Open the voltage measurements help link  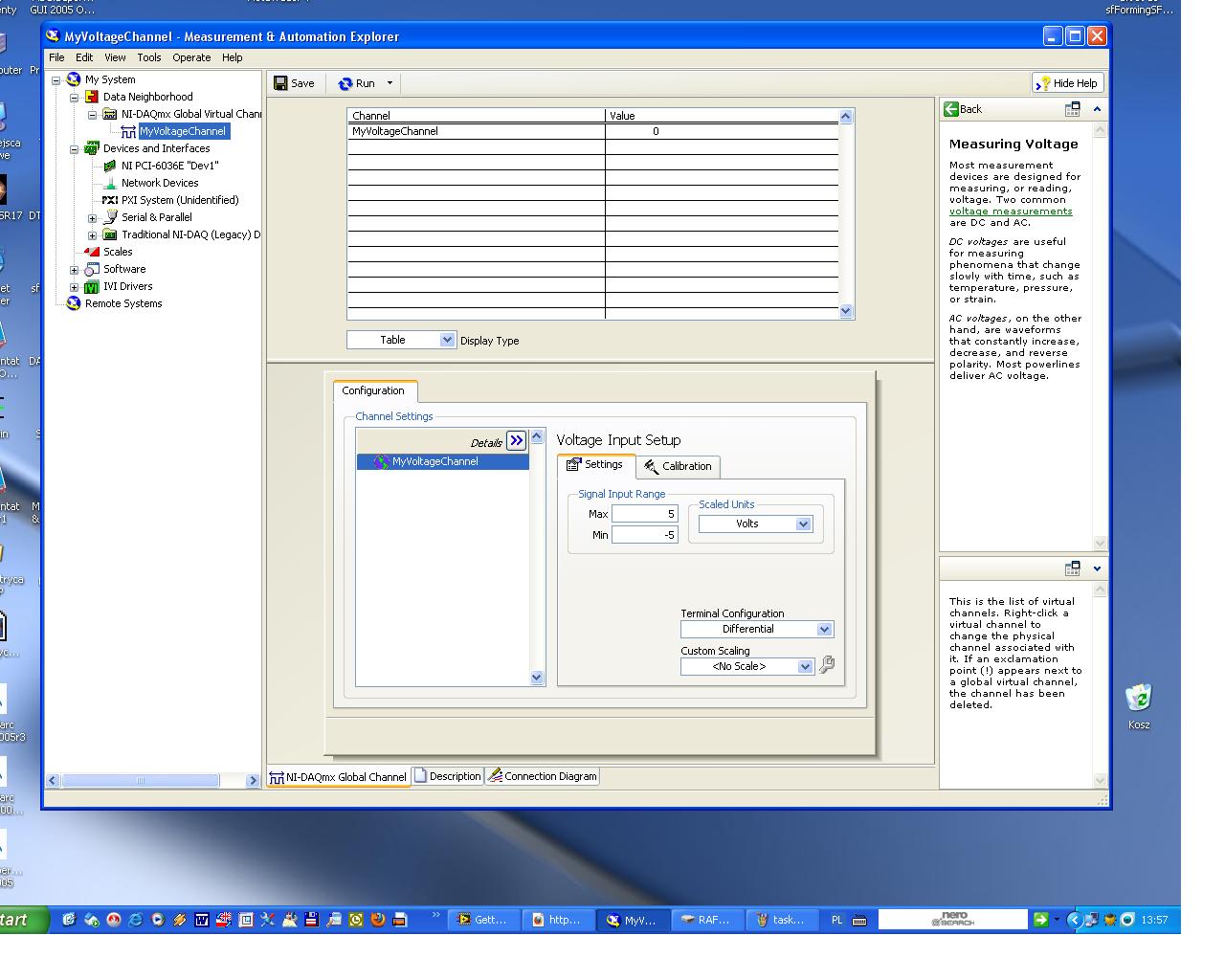coord(1011,212)
